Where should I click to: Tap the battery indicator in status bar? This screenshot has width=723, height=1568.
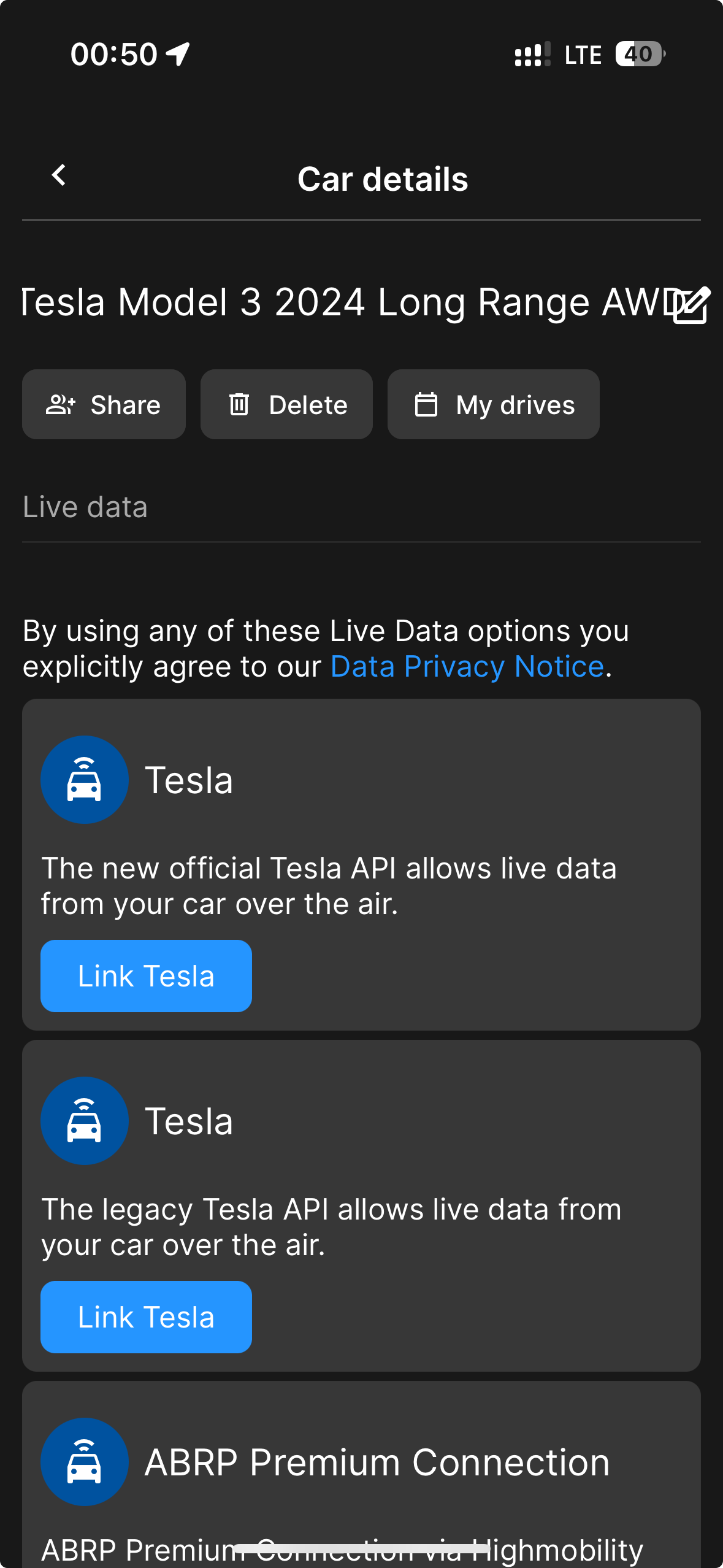pos(640,54)
